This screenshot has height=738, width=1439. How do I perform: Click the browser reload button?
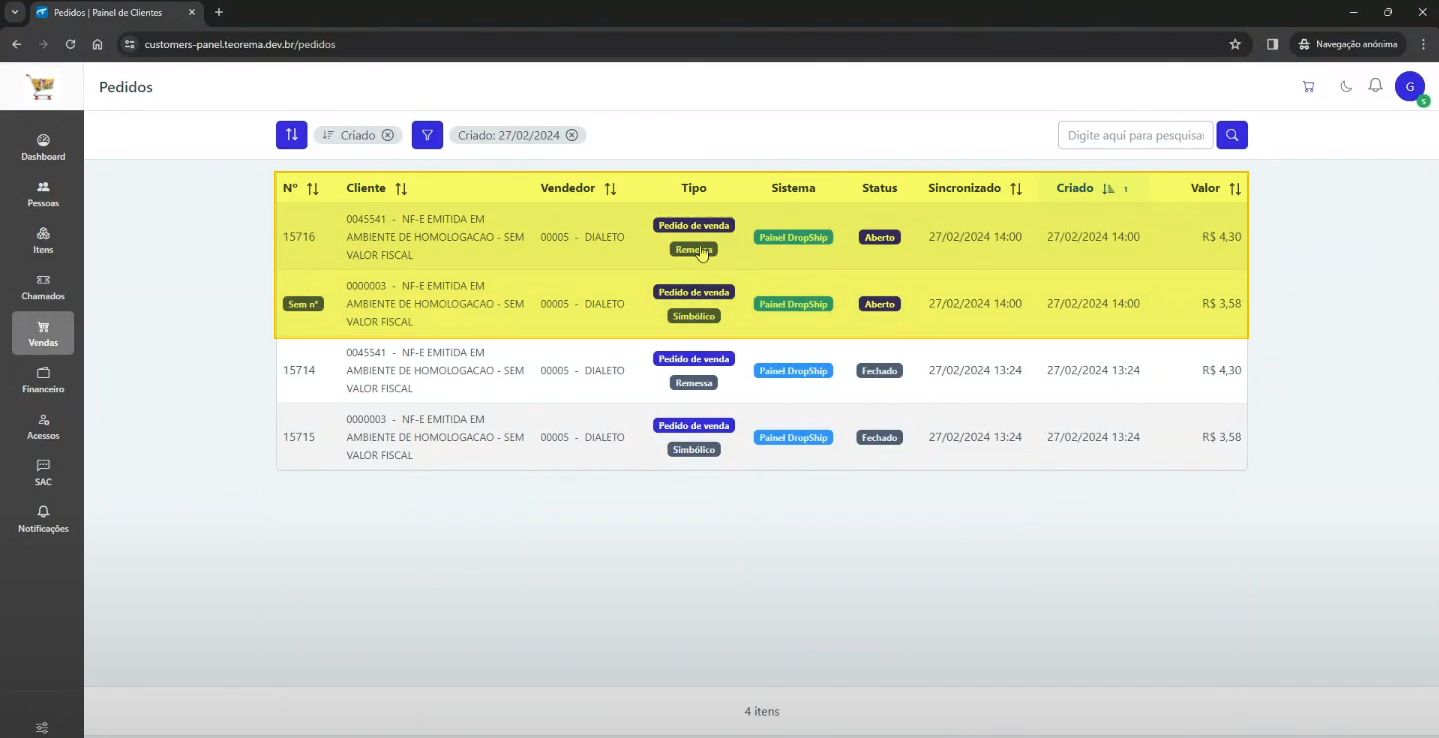70,44
